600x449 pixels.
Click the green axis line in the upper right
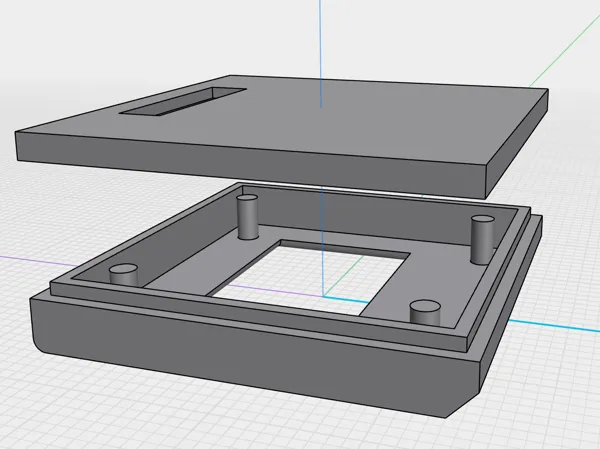(x=565, y=53)
